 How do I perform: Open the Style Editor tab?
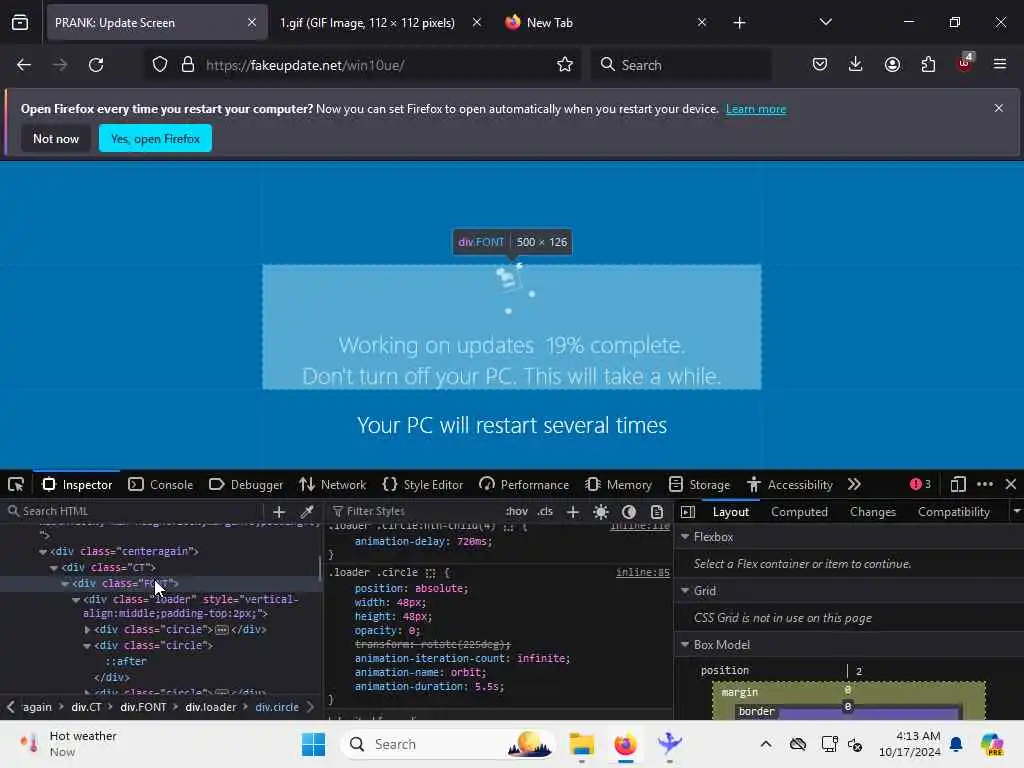click(423, 485)
